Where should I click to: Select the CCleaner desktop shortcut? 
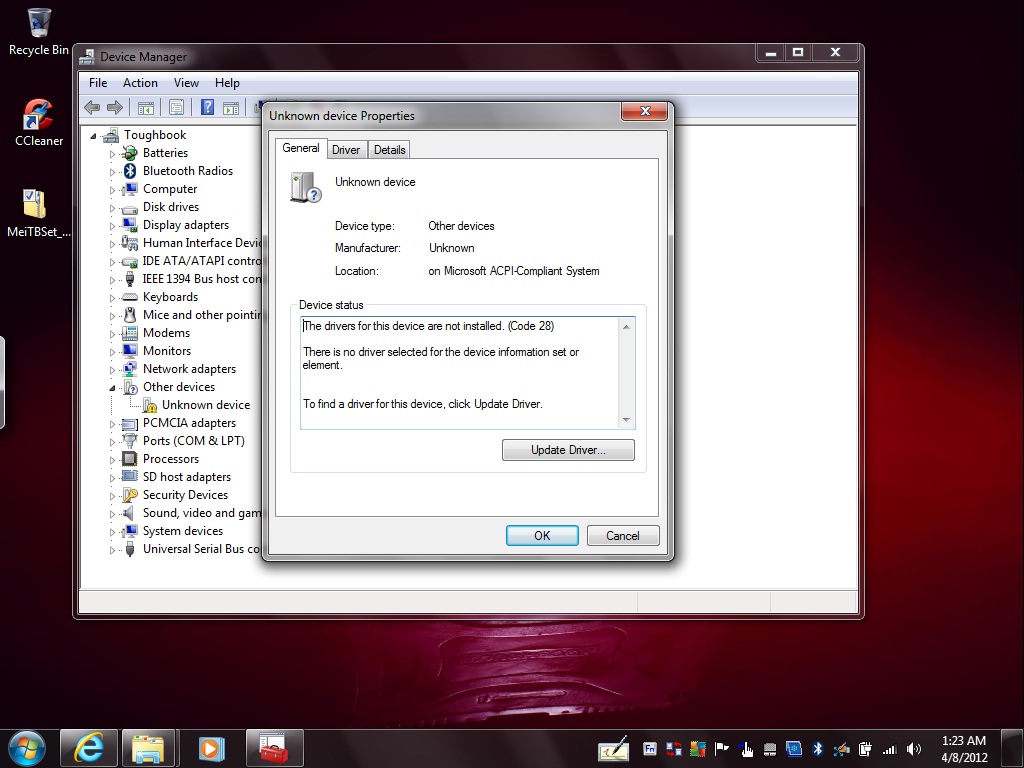tap(39, 123)
